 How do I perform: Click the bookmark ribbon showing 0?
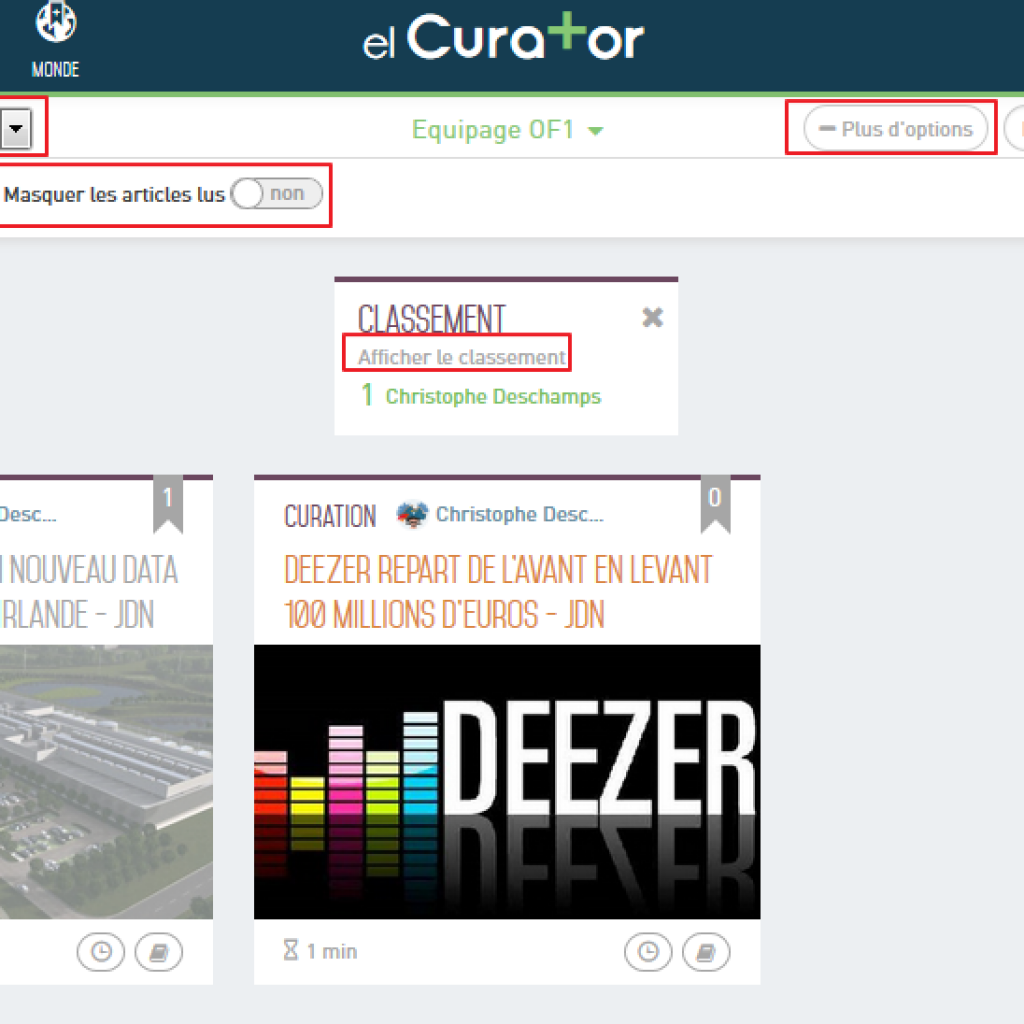click(715, 504)
